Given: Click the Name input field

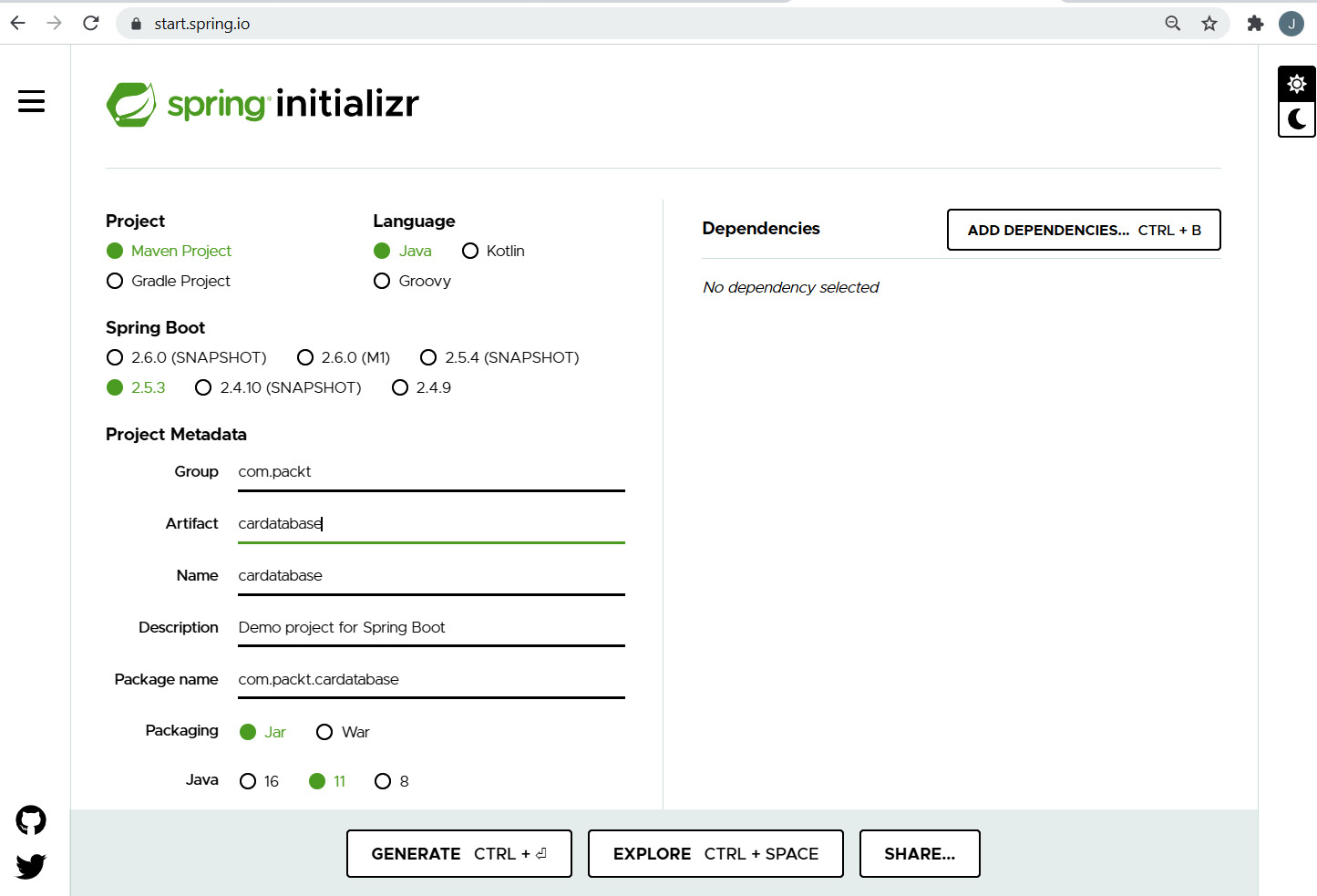Looking at the screenshot, I should coord(431,576).
